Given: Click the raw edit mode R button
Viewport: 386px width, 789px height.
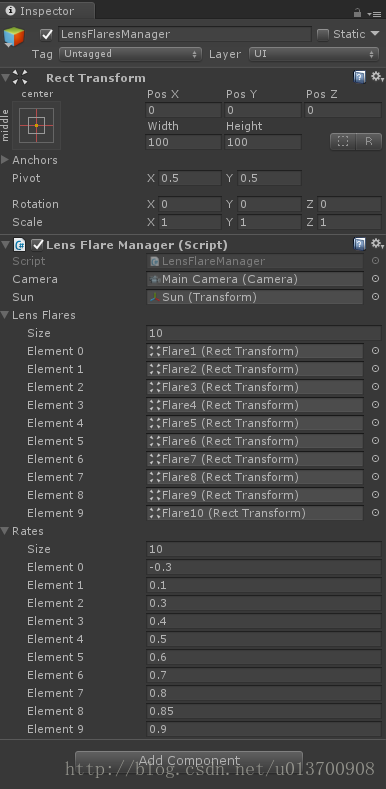Looking at the screenshot, I should pos(369,141).
